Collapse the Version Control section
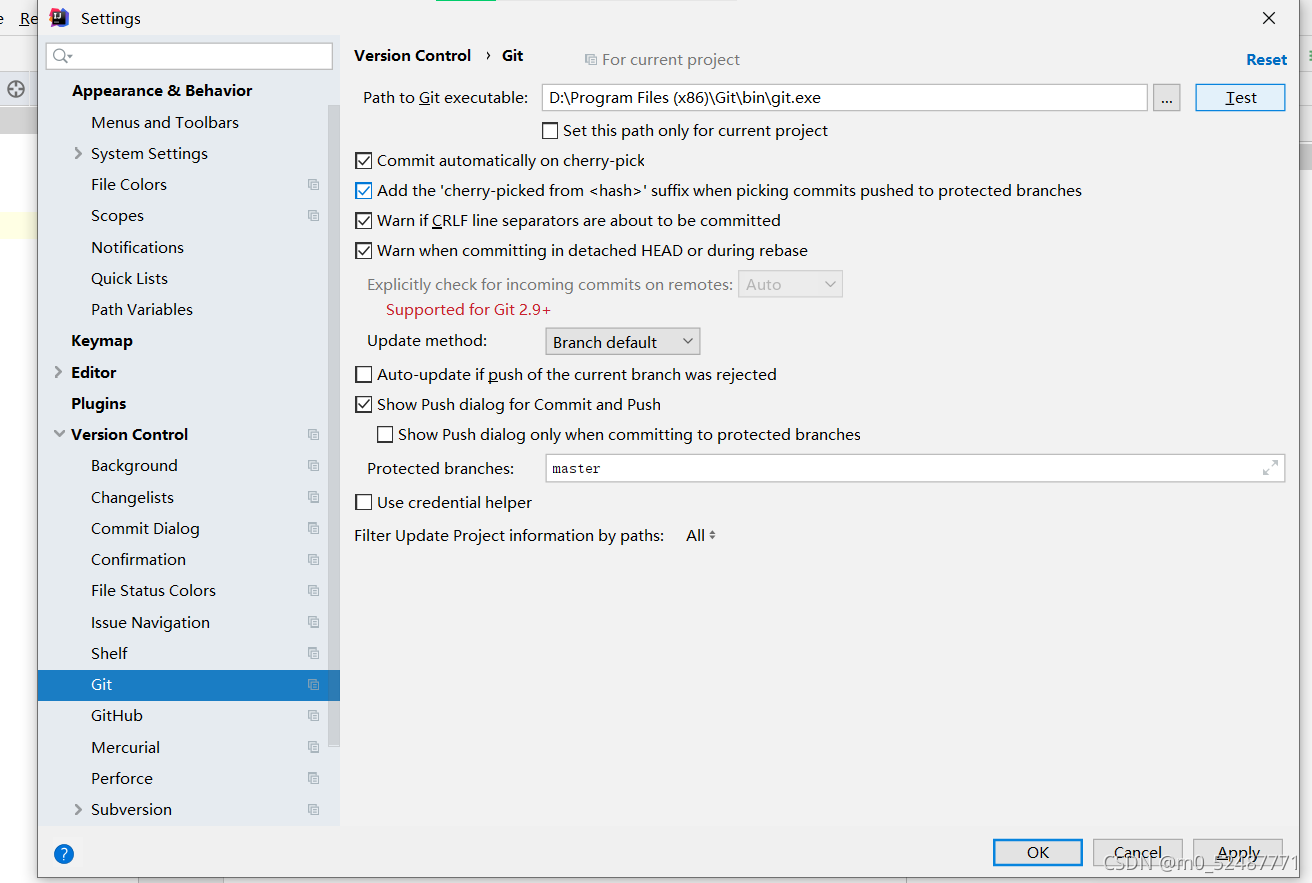The width and height of the screenshot is (1312, 883). [58, 434]
